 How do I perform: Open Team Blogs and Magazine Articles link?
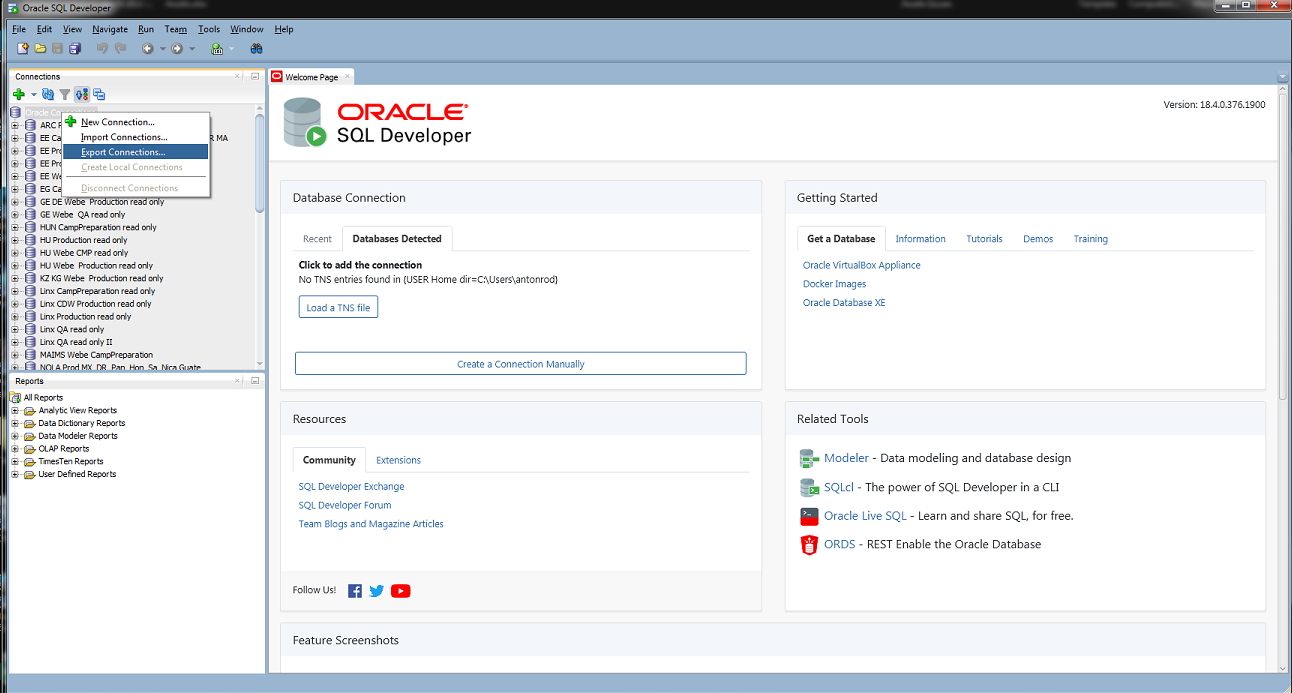click(371, 524)
